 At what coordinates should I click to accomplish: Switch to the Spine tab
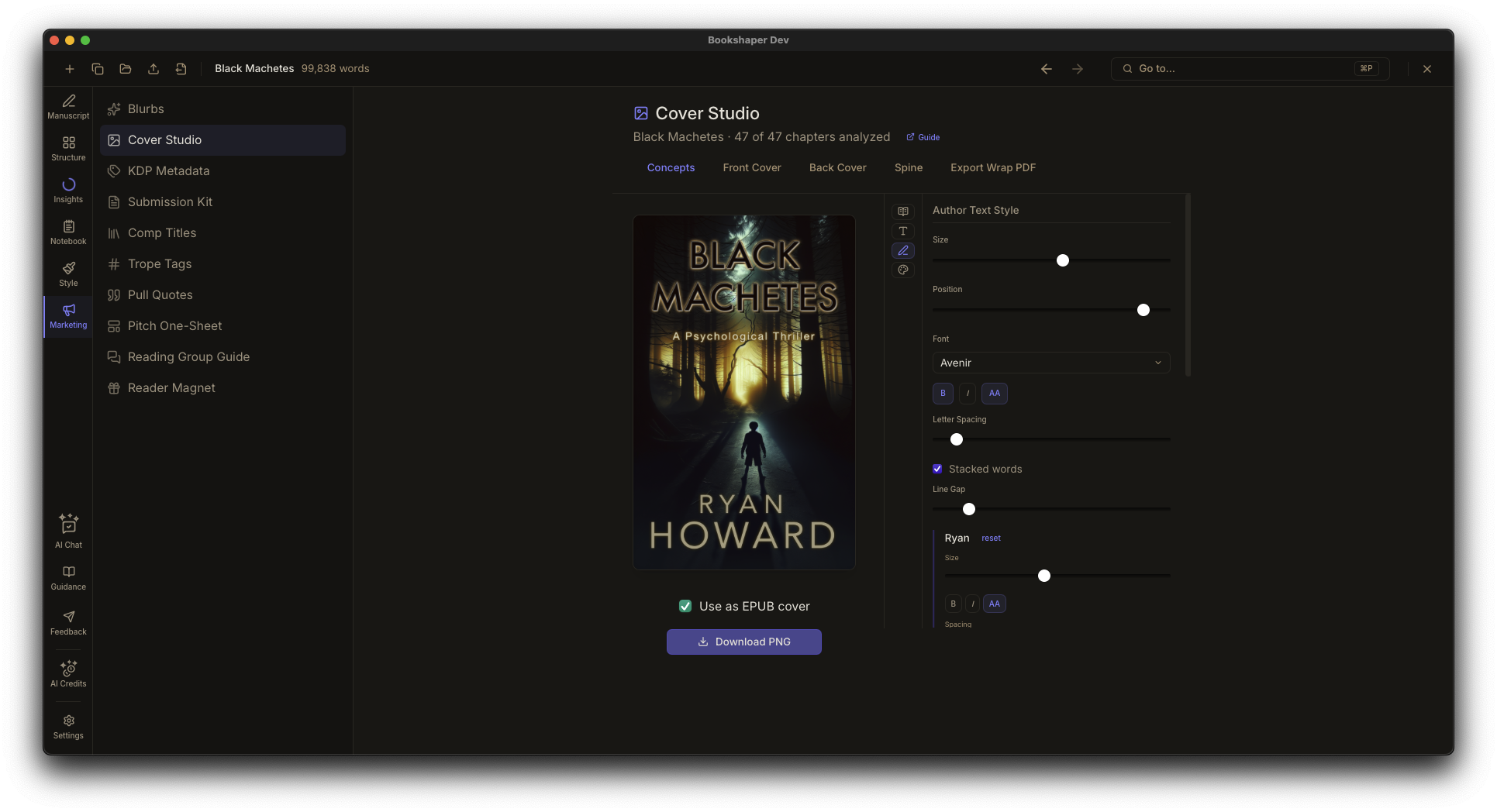tap(909, 167)
